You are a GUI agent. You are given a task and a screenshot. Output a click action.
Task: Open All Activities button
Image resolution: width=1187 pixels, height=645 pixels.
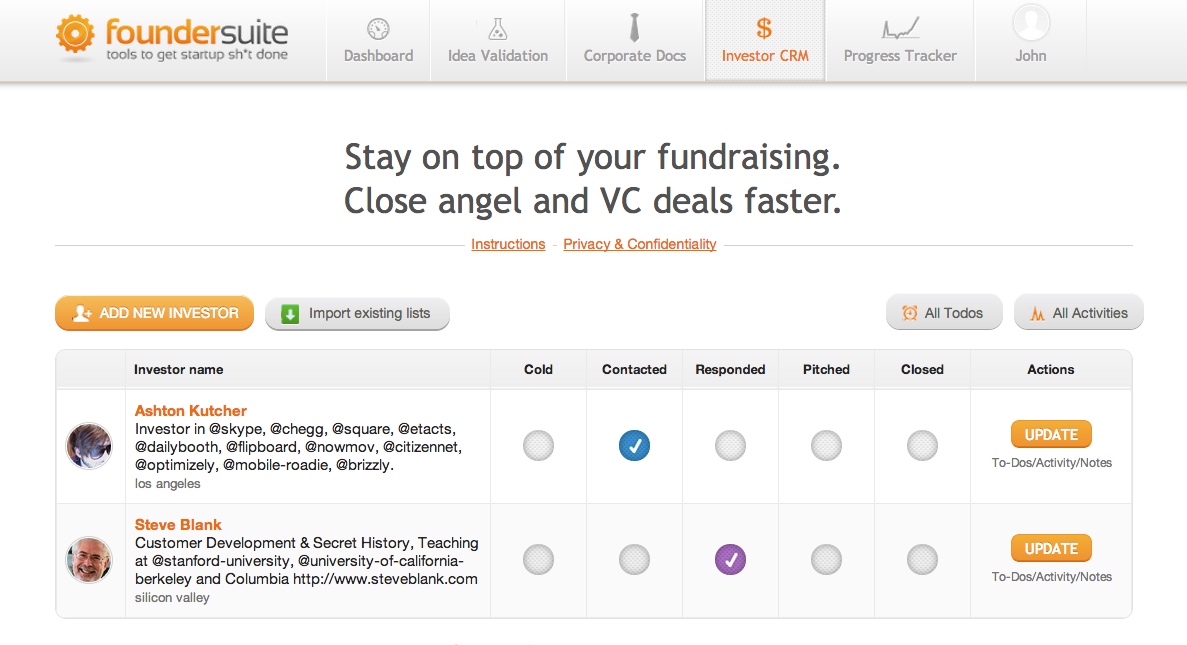[1079, 313]
